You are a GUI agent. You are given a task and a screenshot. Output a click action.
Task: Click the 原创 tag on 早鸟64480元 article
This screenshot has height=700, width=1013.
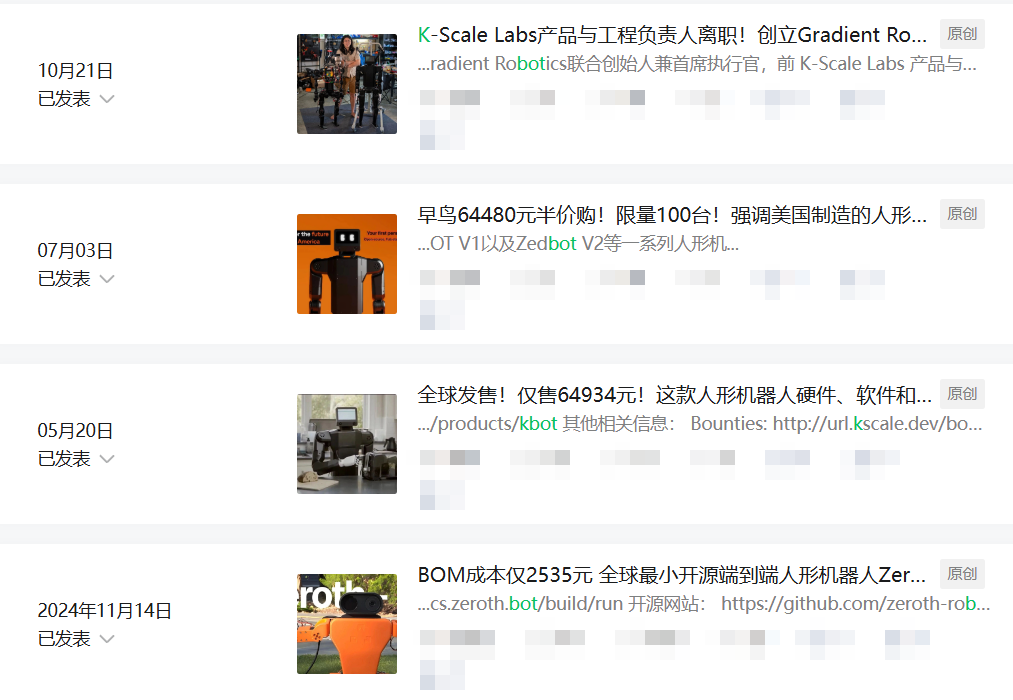tap(962, 214)
